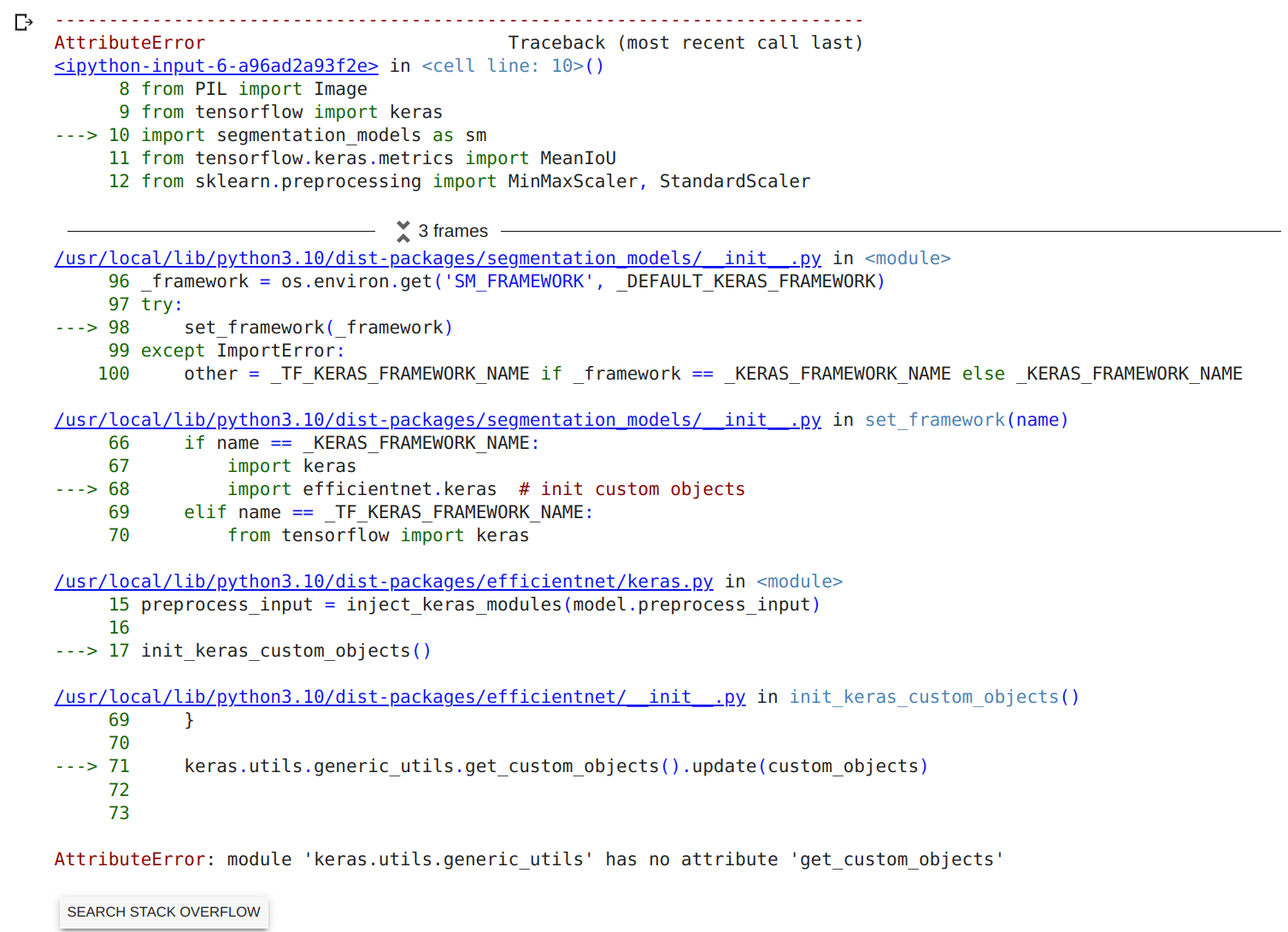Click the AttributeError heading at the top of the traceback

tap(130, 43)
